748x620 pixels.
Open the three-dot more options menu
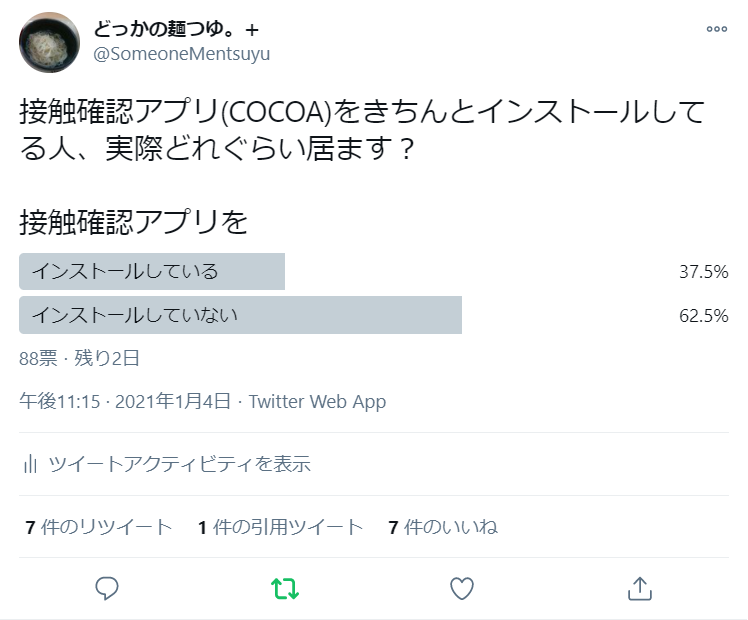coord(716,29)
